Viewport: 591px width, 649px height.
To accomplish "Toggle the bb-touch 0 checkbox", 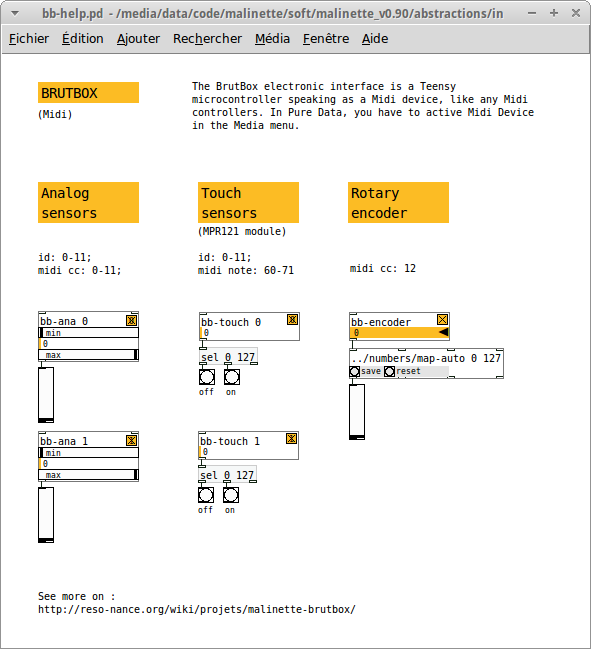I will coord(293,320).
